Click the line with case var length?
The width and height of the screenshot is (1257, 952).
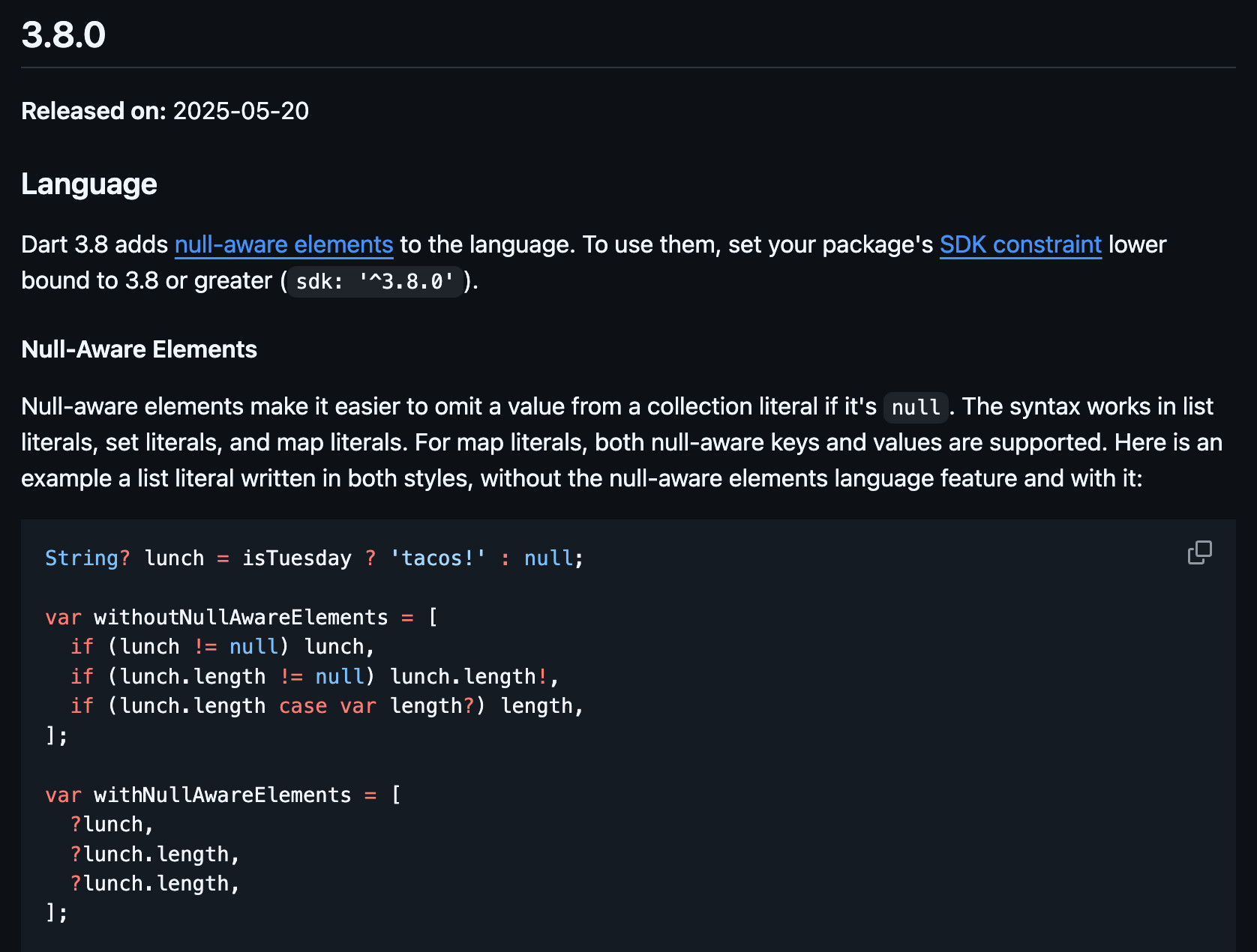pyautogui.click(x=326, y=706)
